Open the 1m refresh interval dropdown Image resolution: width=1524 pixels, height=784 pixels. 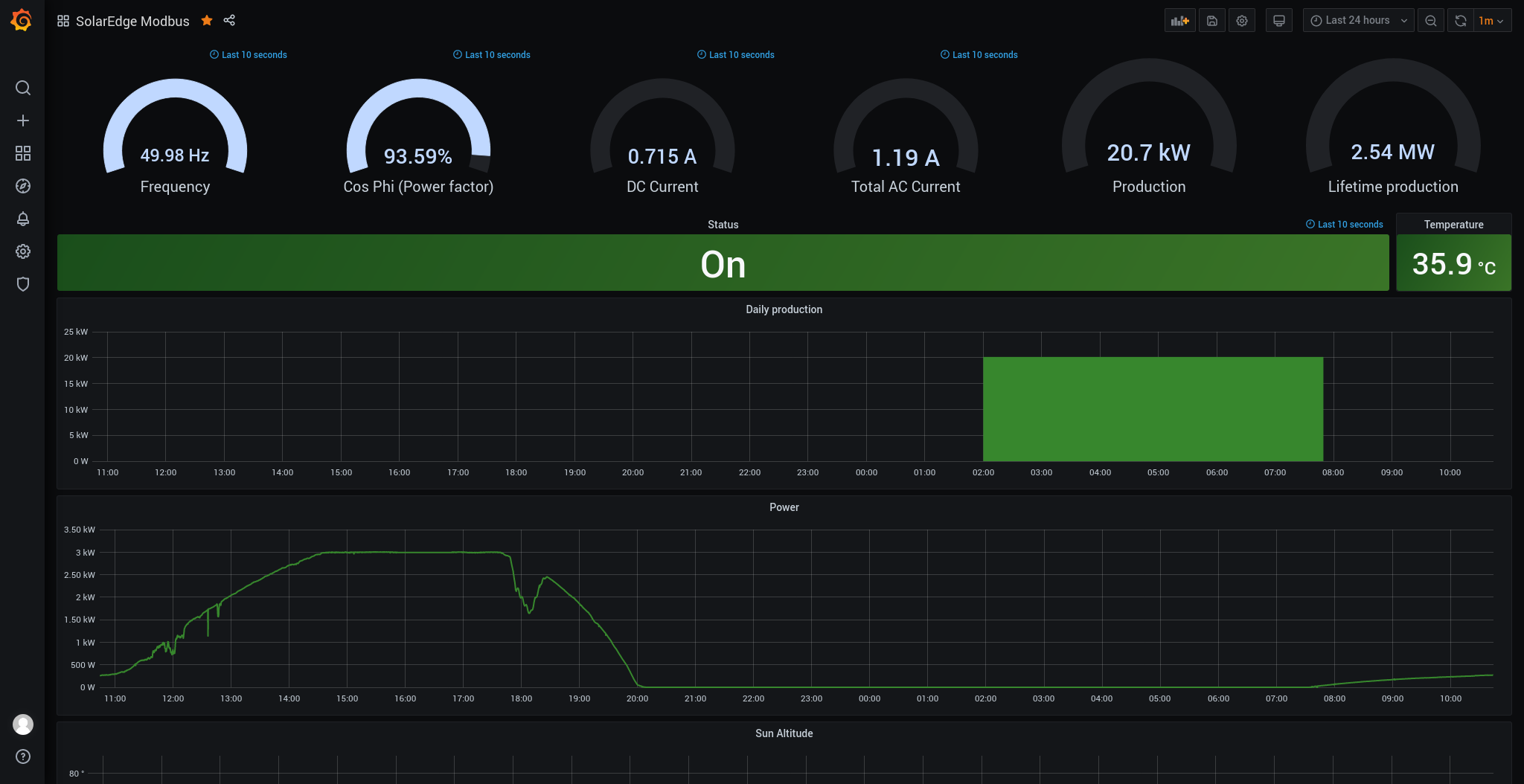1492,21
